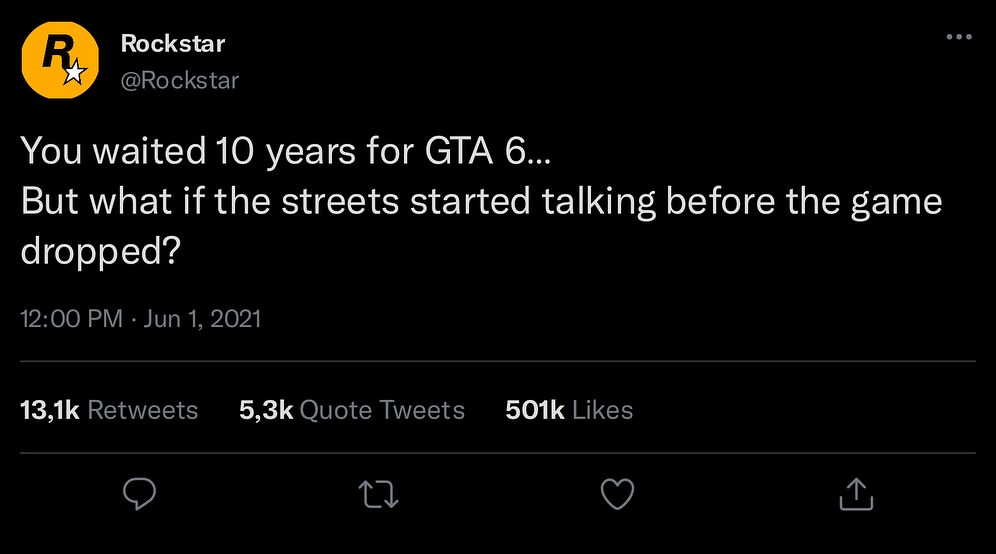Select the 12:00 PM timestamp
The height and width of the screenshot is (554, 996).
coord(72,318)
